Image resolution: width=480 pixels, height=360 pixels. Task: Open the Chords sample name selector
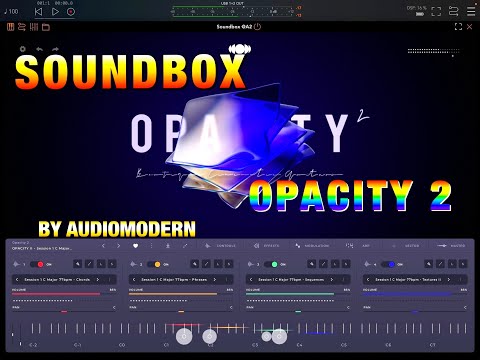[57, 279]
